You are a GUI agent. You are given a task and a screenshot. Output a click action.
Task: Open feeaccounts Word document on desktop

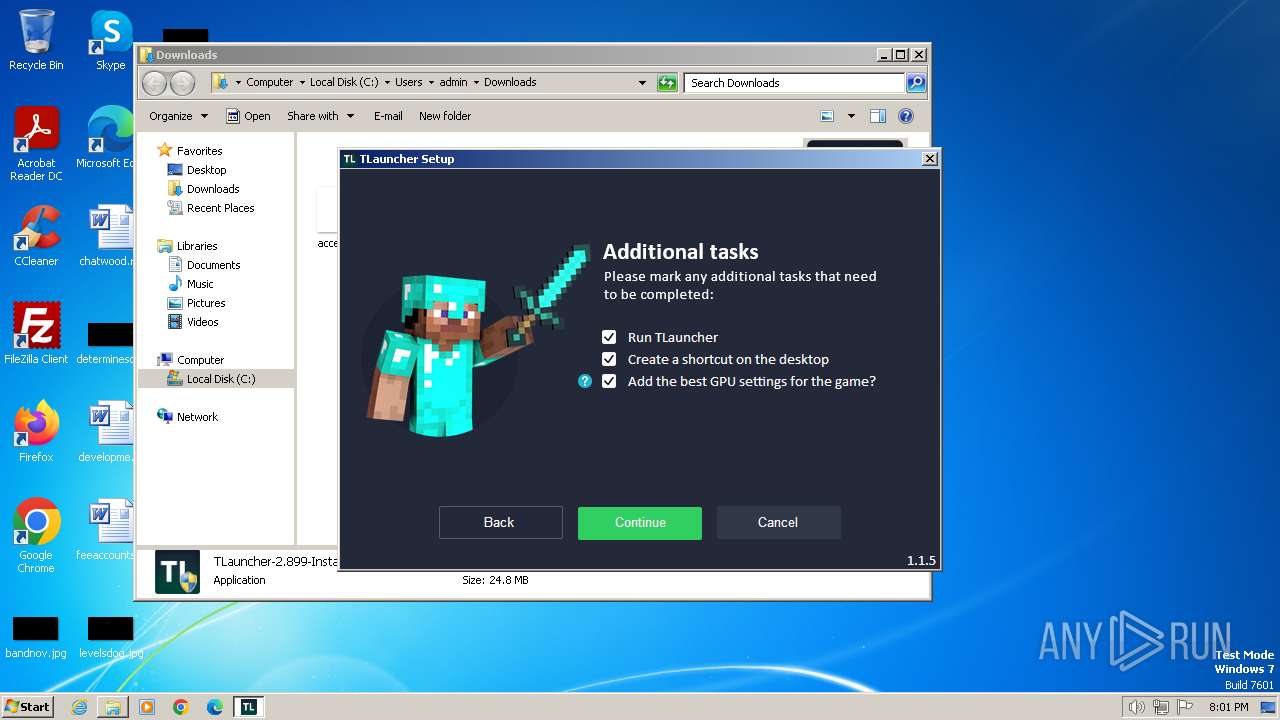[108, 529]
